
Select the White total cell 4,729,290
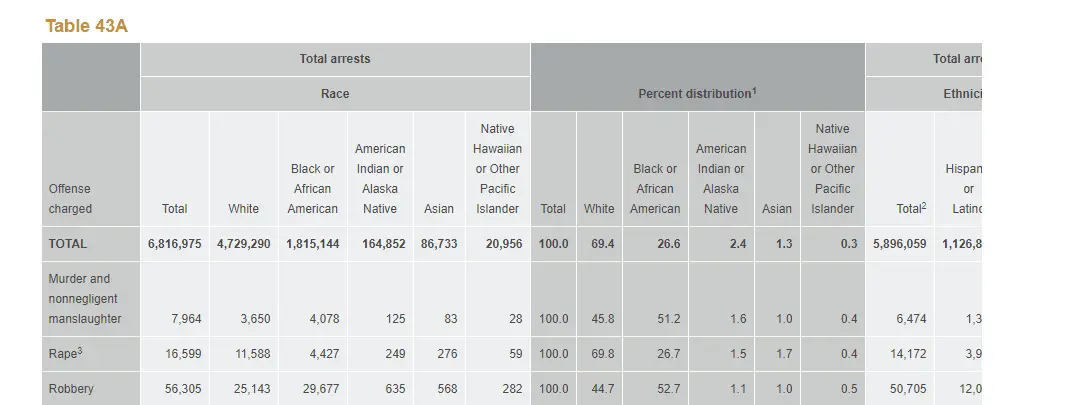click(243, 244)
